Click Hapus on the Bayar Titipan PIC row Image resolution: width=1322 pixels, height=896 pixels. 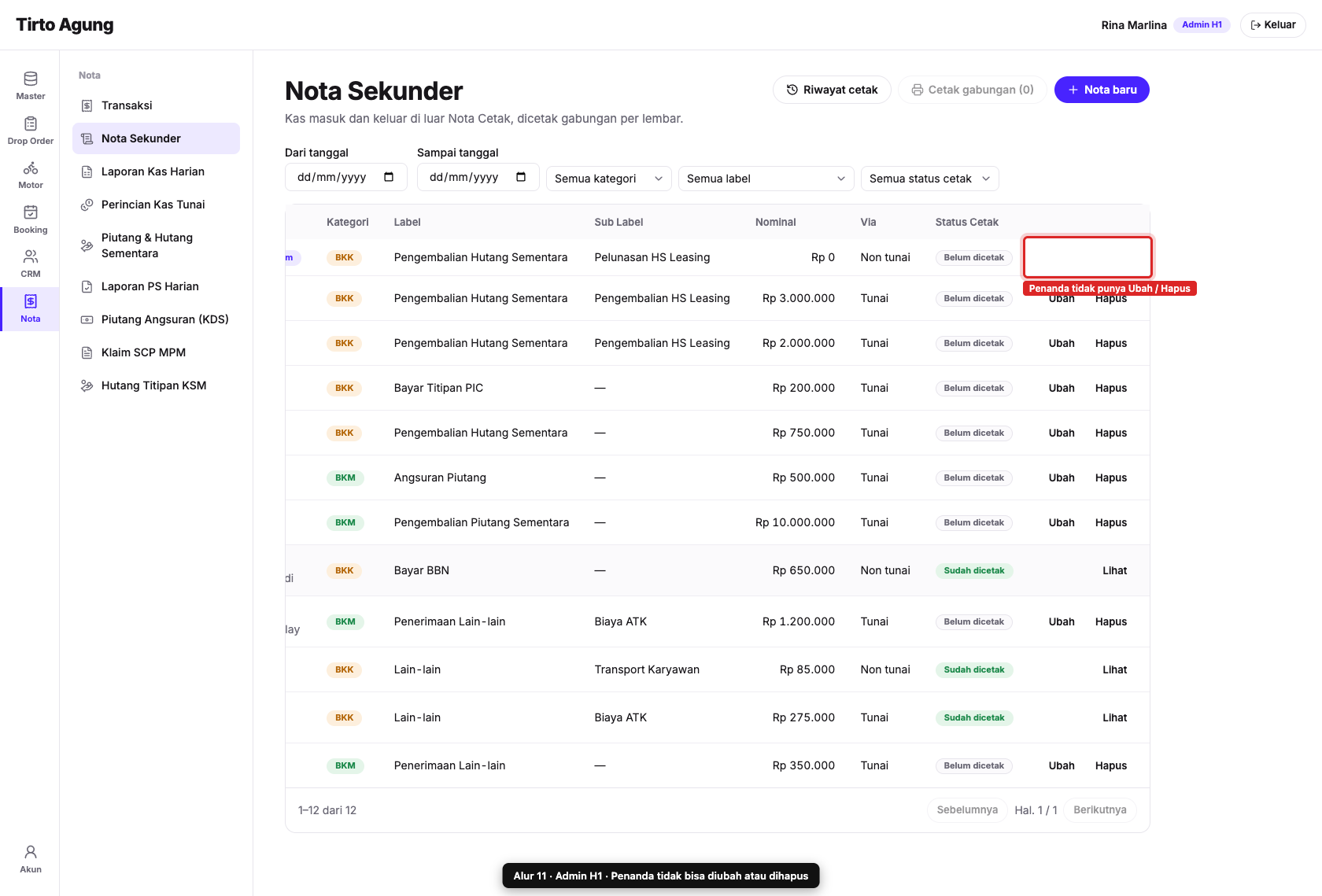pyautogui.click(x=1111, y=388)
